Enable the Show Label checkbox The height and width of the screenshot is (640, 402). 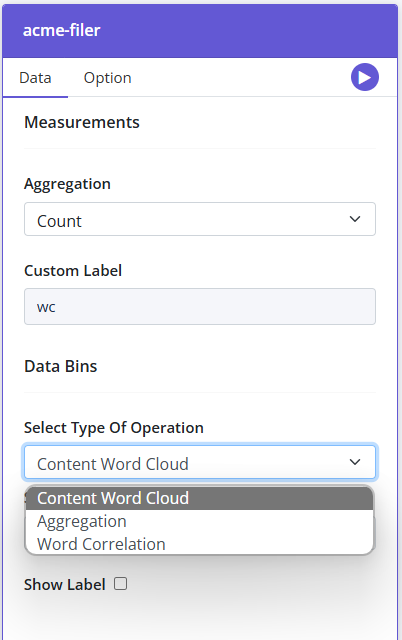[x=120, y=584]
